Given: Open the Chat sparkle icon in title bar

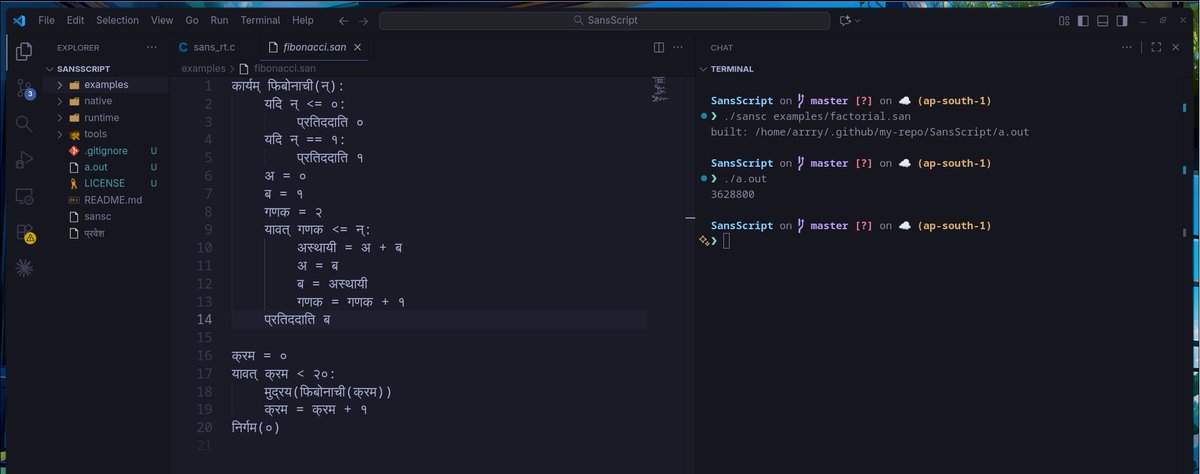Looking at the screenshot, I should 845,20.
